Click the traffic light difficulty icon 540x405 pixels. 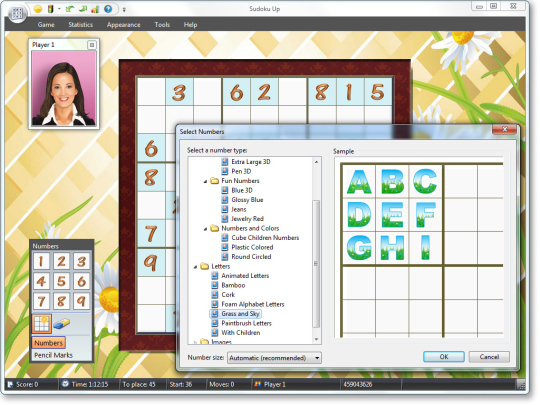[50, 9]
